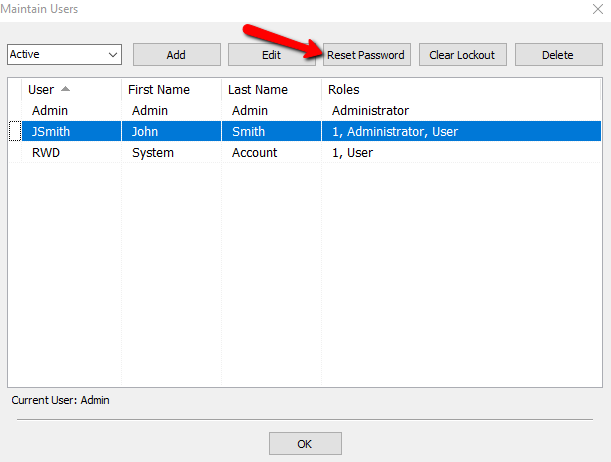Sort by the First Name column header
Viewport: 611px width, 462px height.
[x=171, y=90]
